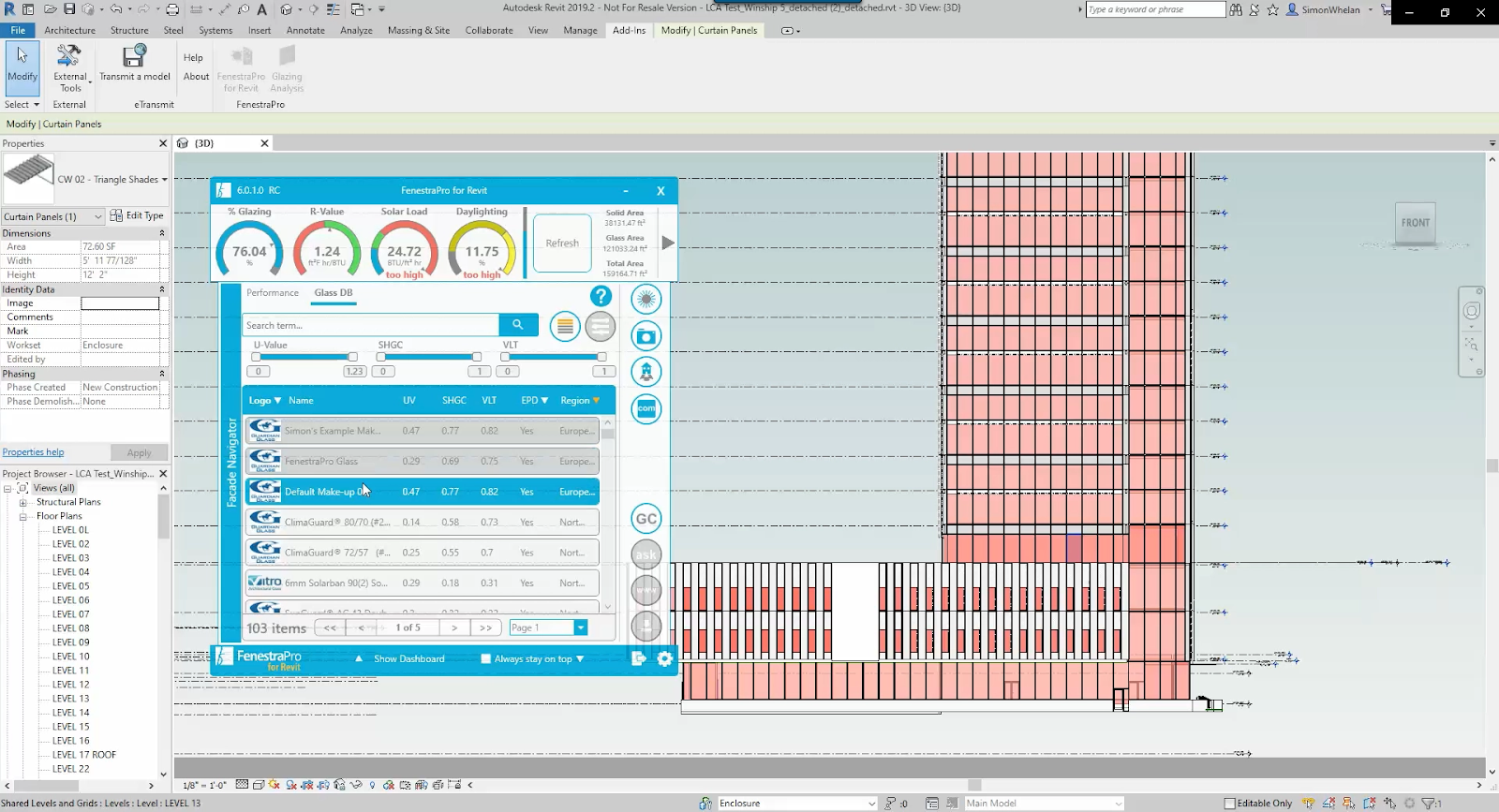Screen dimensions: 1499x812
Task: Click the U-Value slider's maximum handle
Action: click(x=352, y=357)
